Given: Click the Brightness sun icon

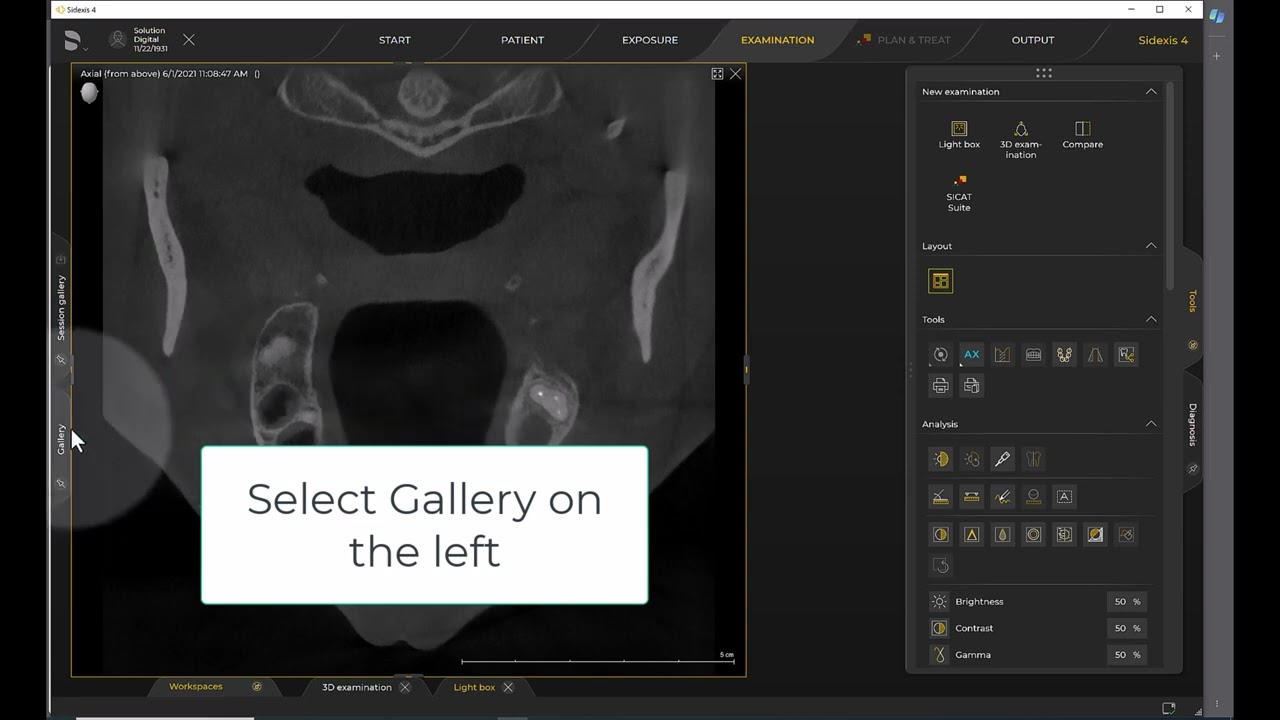Looking at the screenshot, I should click(939, 601).
